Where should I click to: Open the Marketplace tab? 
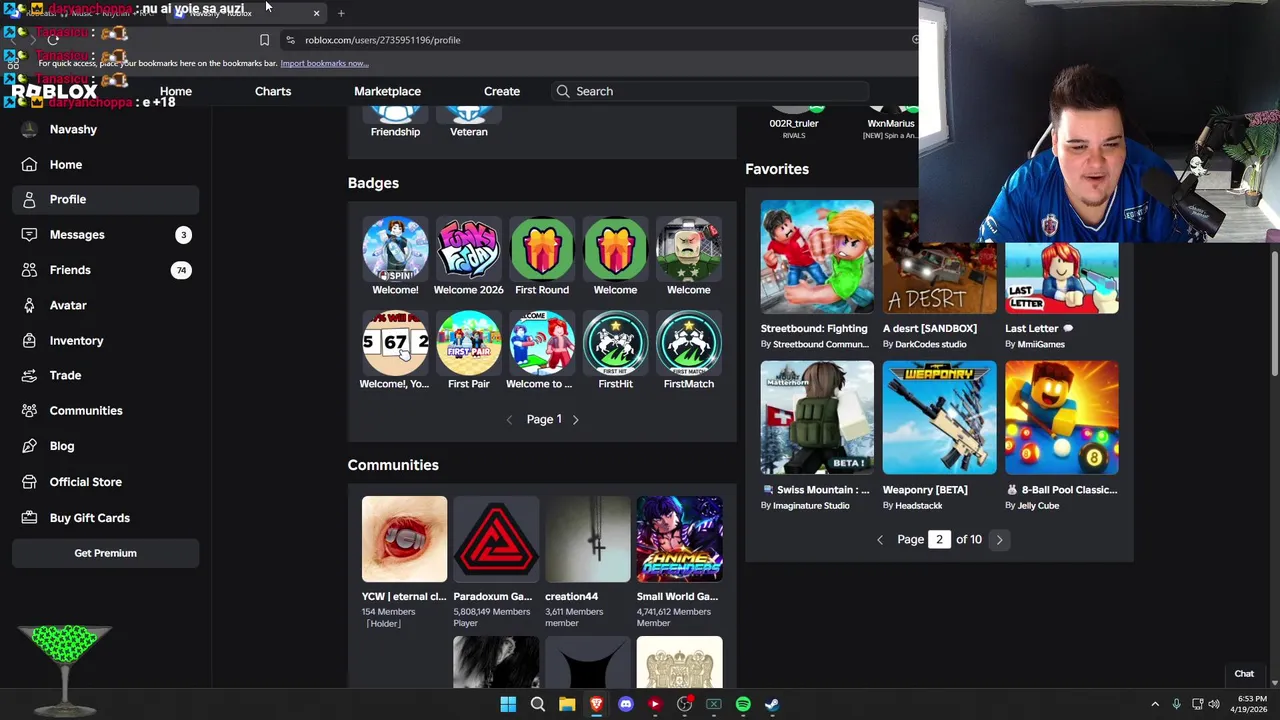387,91
